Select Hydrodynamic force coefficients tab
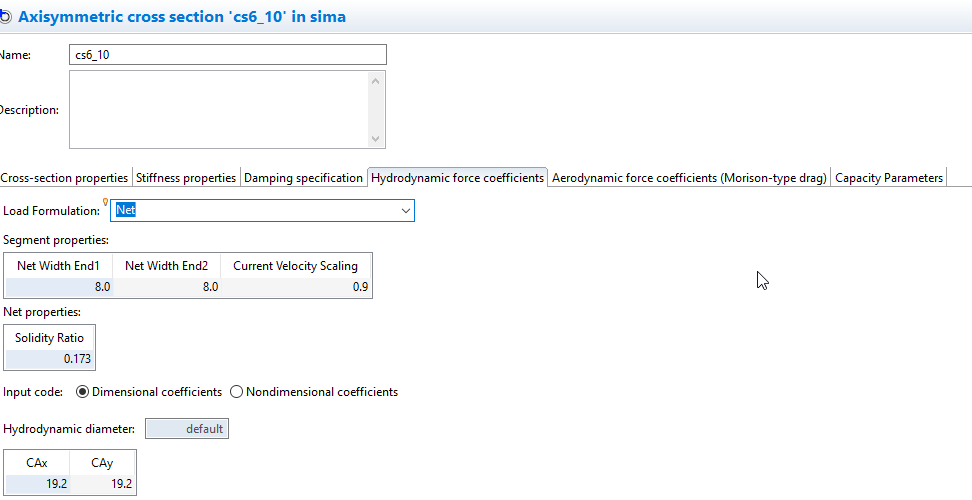The height and width of the screenshot is (500, 972). (457, 178)
